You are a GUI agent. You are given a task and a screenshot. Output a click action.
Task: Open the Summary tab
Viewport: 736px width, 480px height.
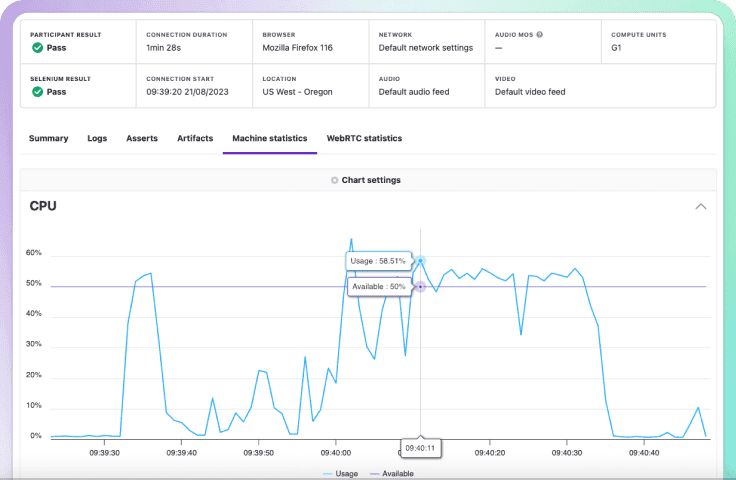48,138
